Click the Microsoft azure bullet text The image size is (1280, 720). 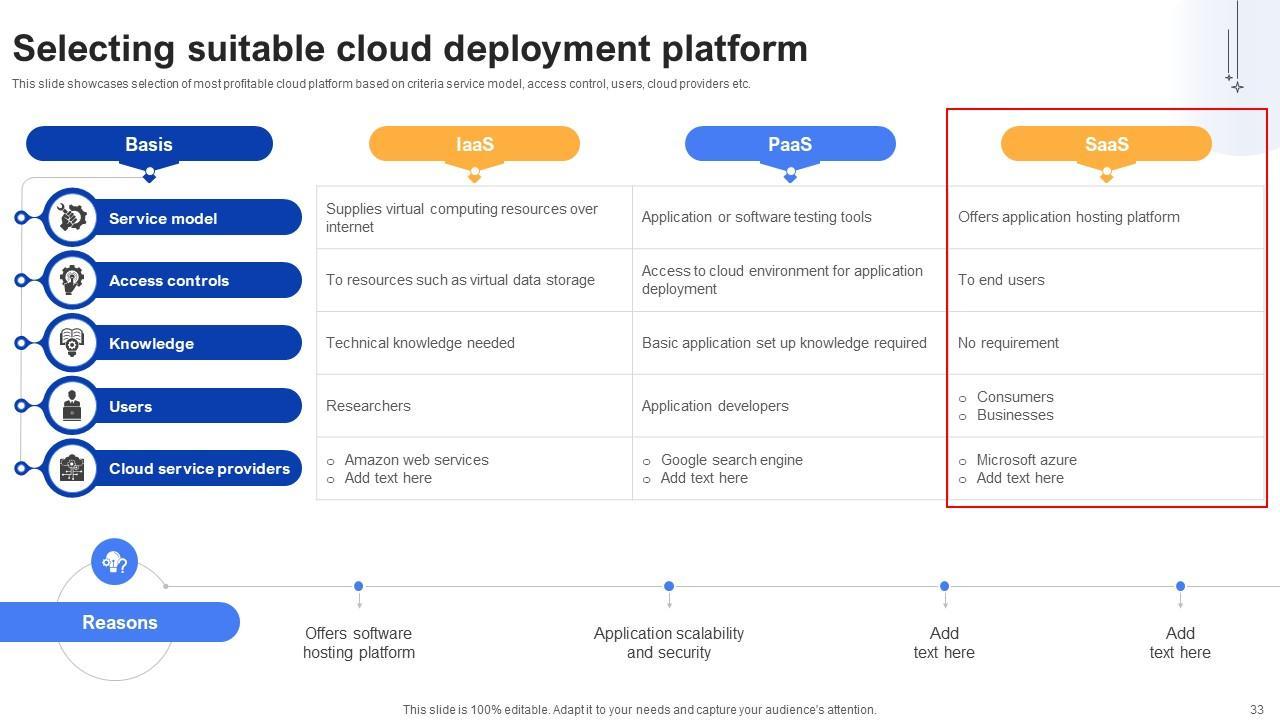coord(1026,460)
